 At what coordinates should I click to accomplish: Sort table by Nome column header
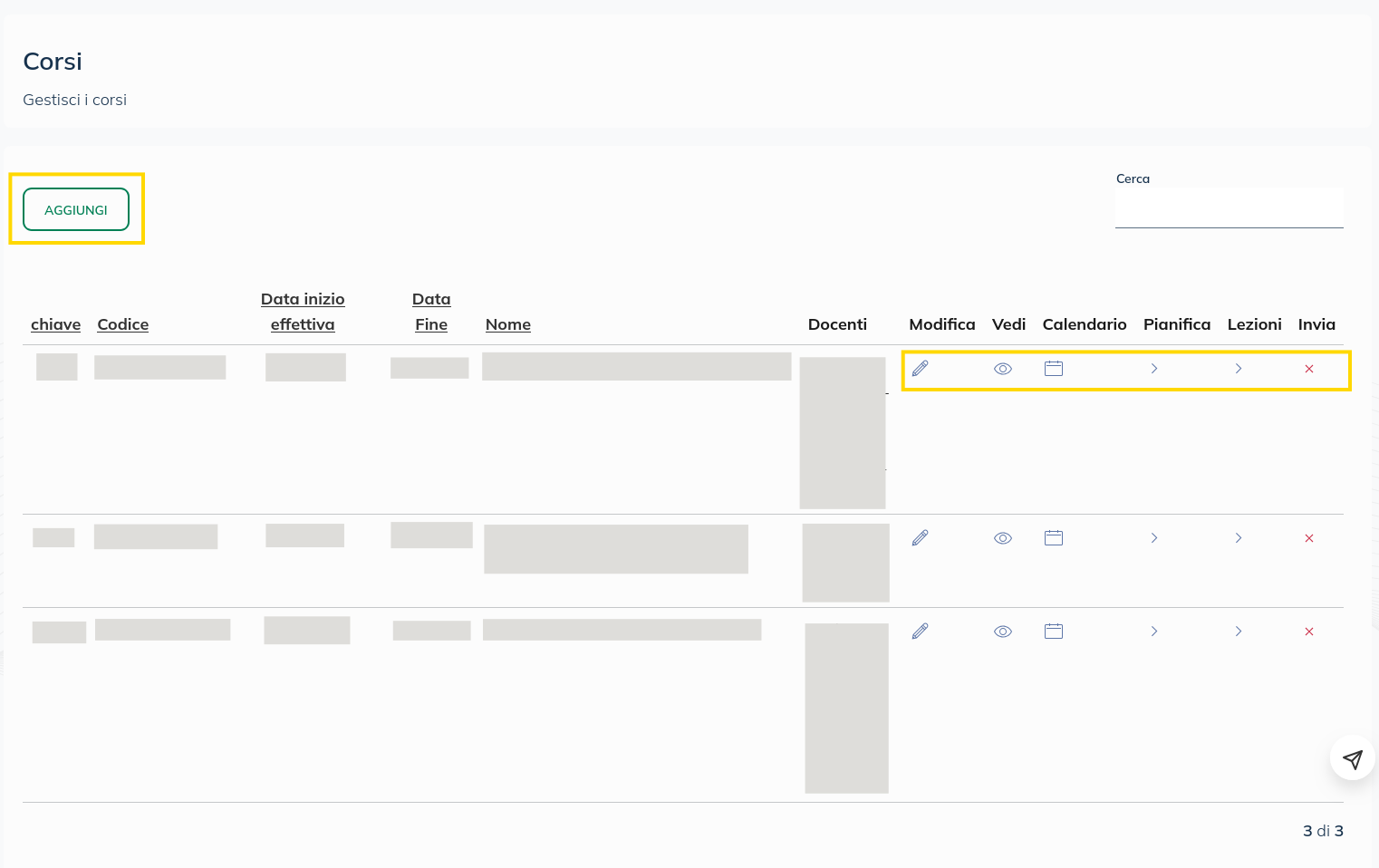click(507, 324)
